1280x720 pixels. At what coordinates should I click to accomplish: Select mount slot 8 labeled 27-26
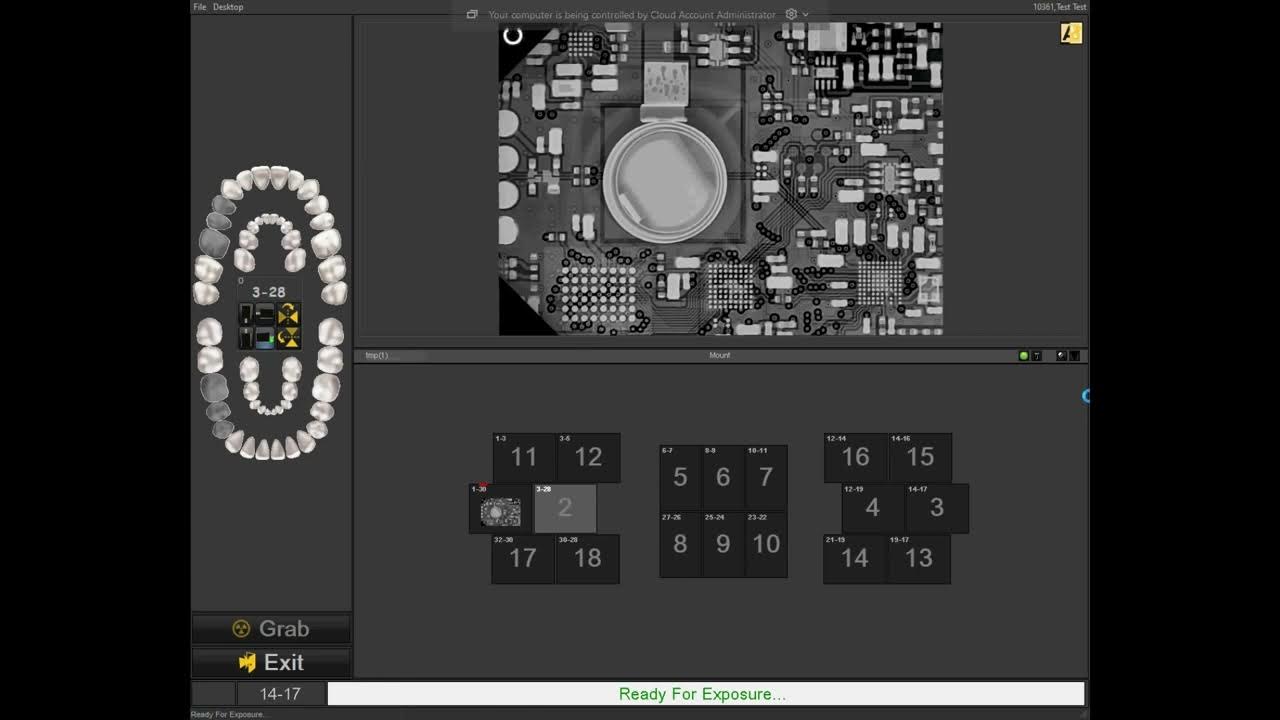[x=680, y=545]
